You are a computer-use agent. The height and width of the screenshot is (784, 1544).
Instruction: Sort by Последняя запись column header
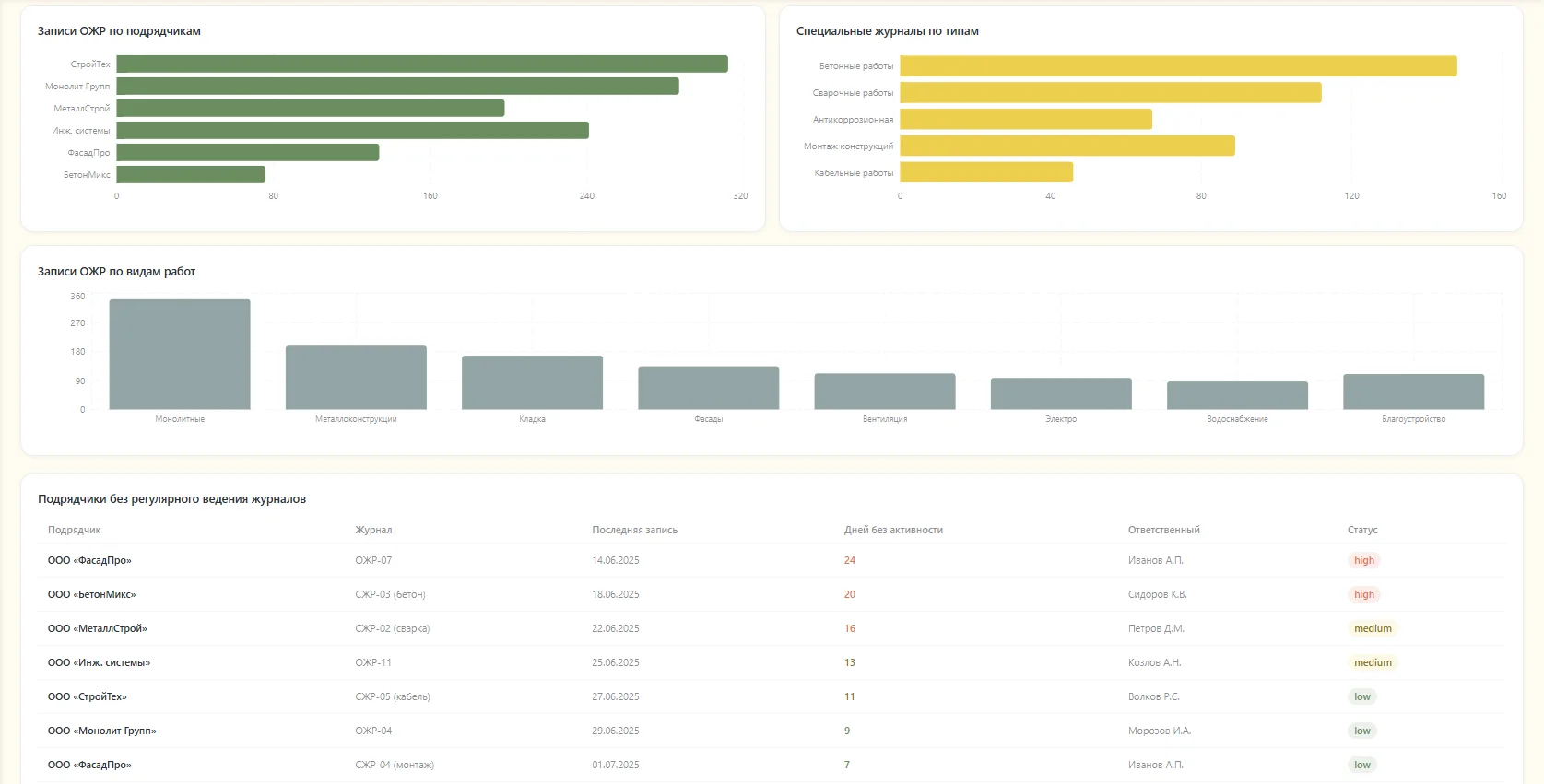click(634, 530)
